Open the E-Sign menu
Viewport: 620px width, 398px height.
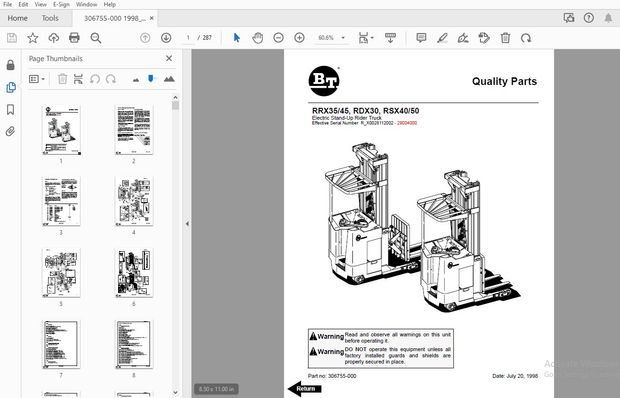pos(61,4)
